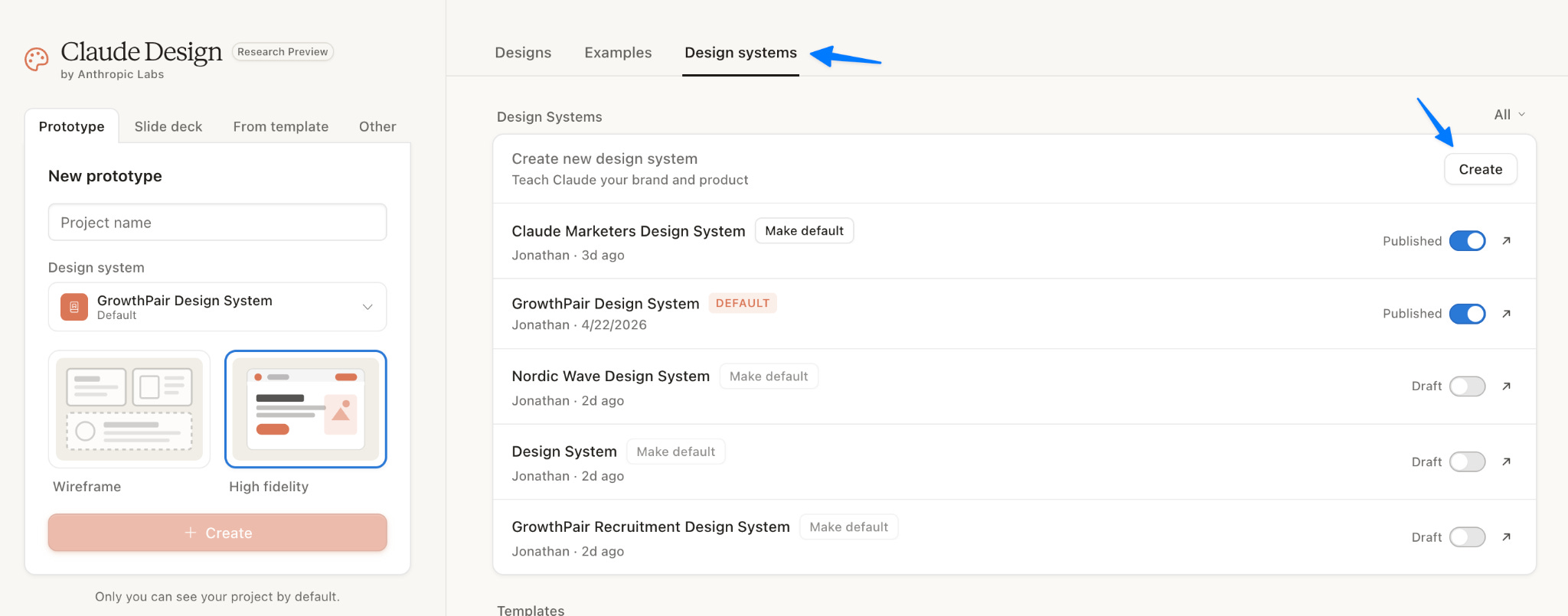The image size is (1568, 616).
Task: Click the Project name input field
Action: click(x=217, y=222)
